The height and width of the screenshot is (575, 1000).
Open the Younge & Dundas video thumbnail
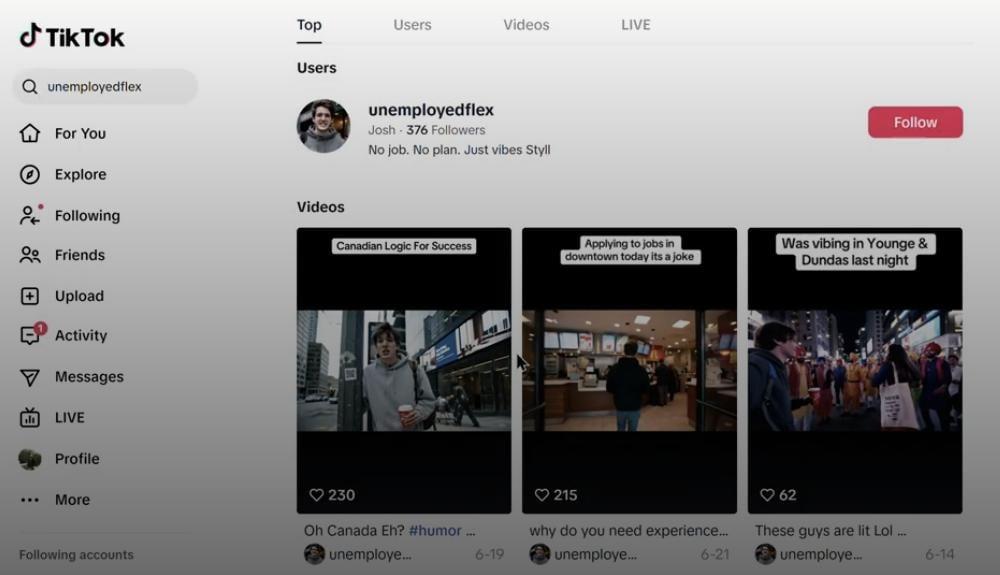(x=855, y=370)
